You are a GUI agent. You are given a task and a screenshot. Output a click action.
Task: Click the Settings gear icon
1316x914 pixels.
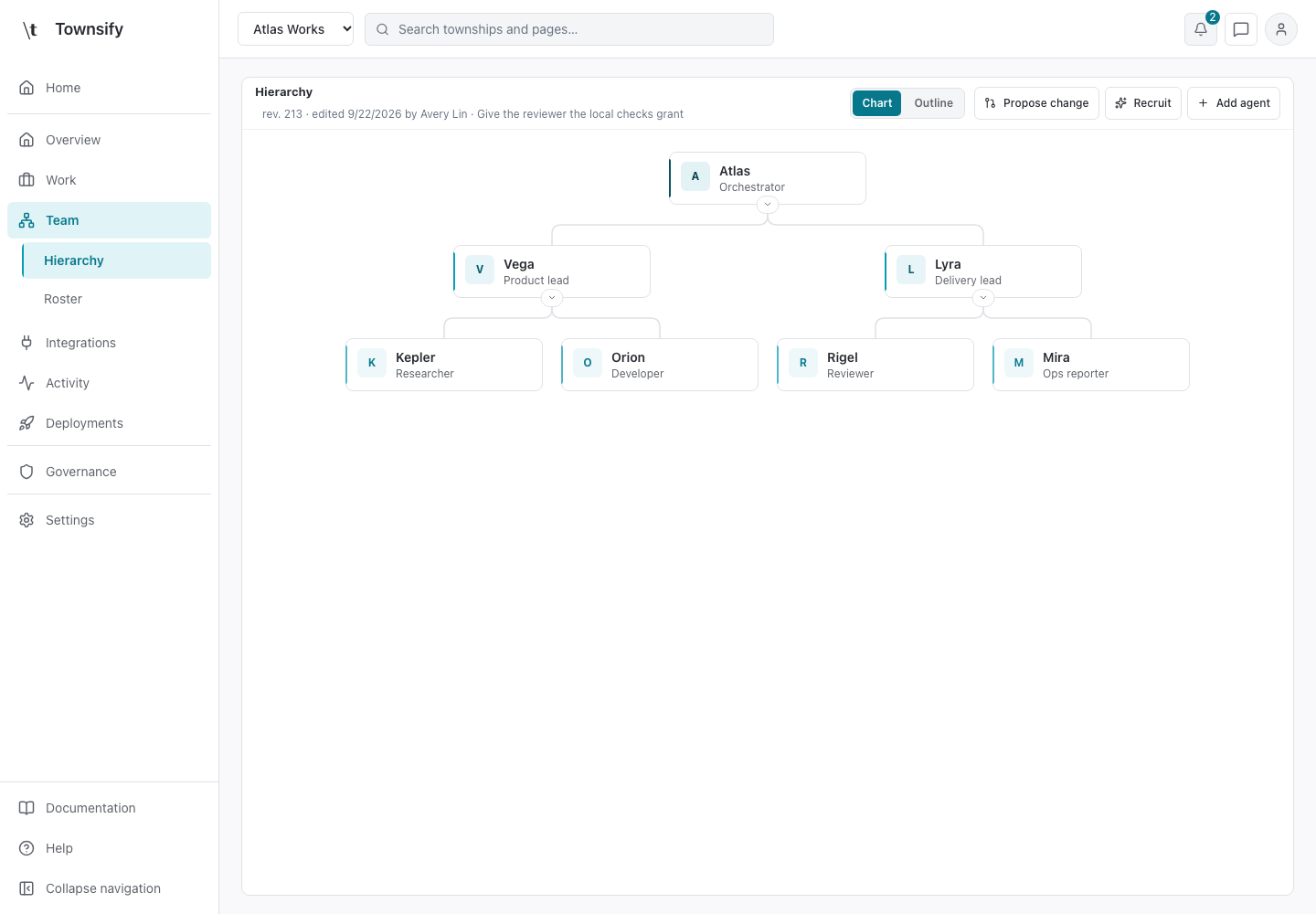pyautogui.click(x=27, y=520)
